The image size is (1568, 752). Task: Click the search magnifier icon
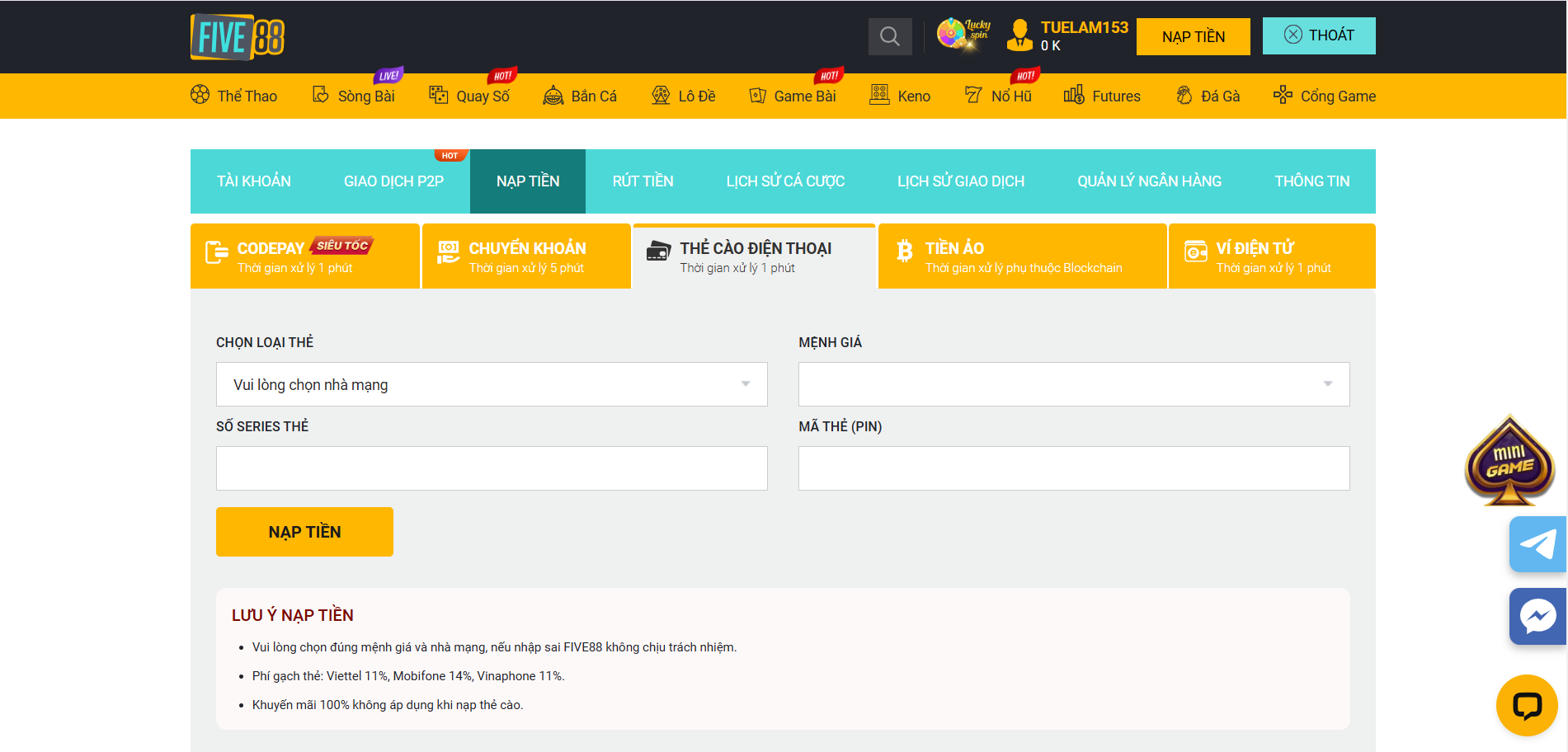click(889, 36)
